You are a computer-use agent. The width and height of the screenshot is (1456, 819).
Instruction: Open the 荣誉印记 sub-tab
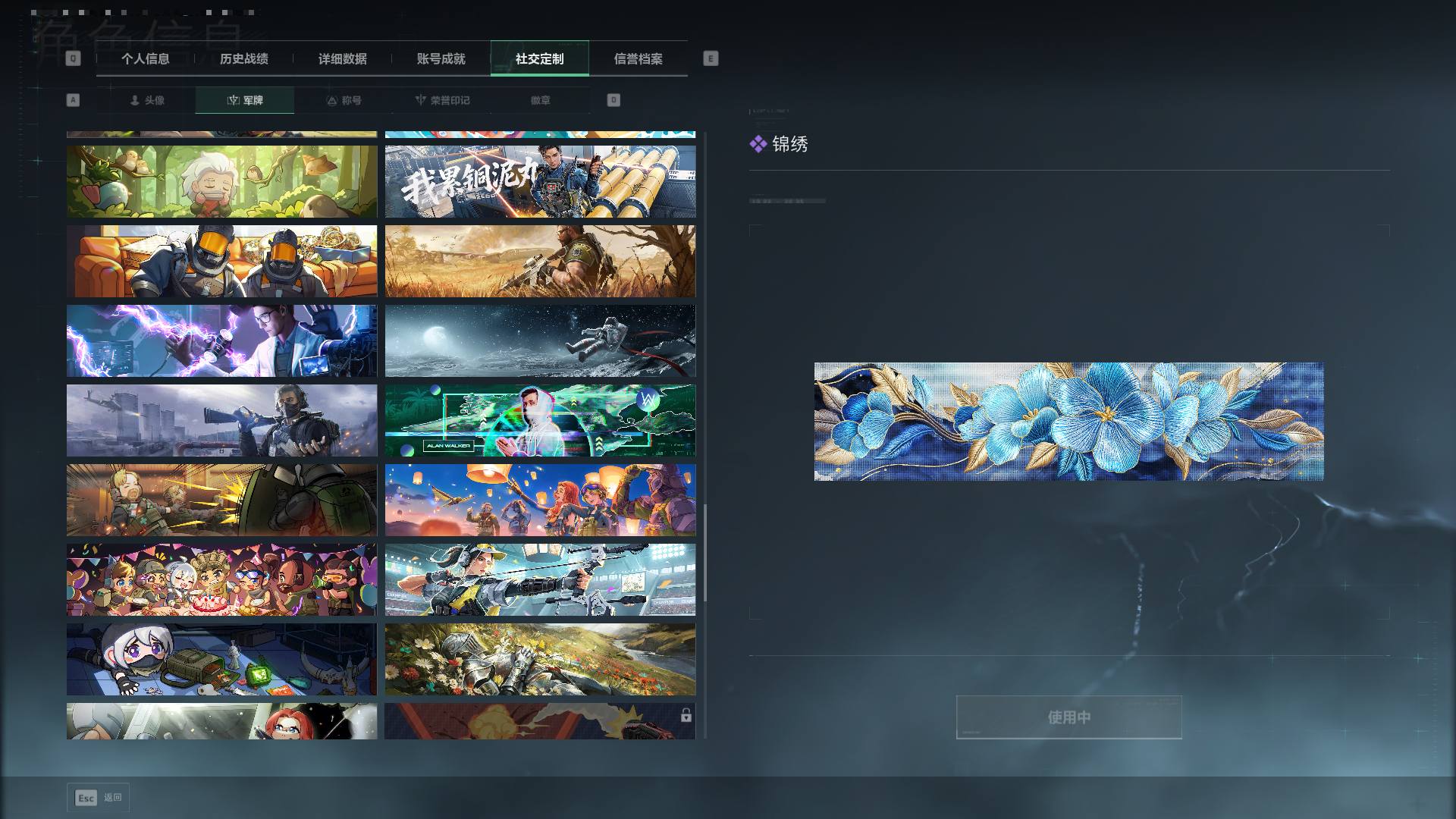442,100
